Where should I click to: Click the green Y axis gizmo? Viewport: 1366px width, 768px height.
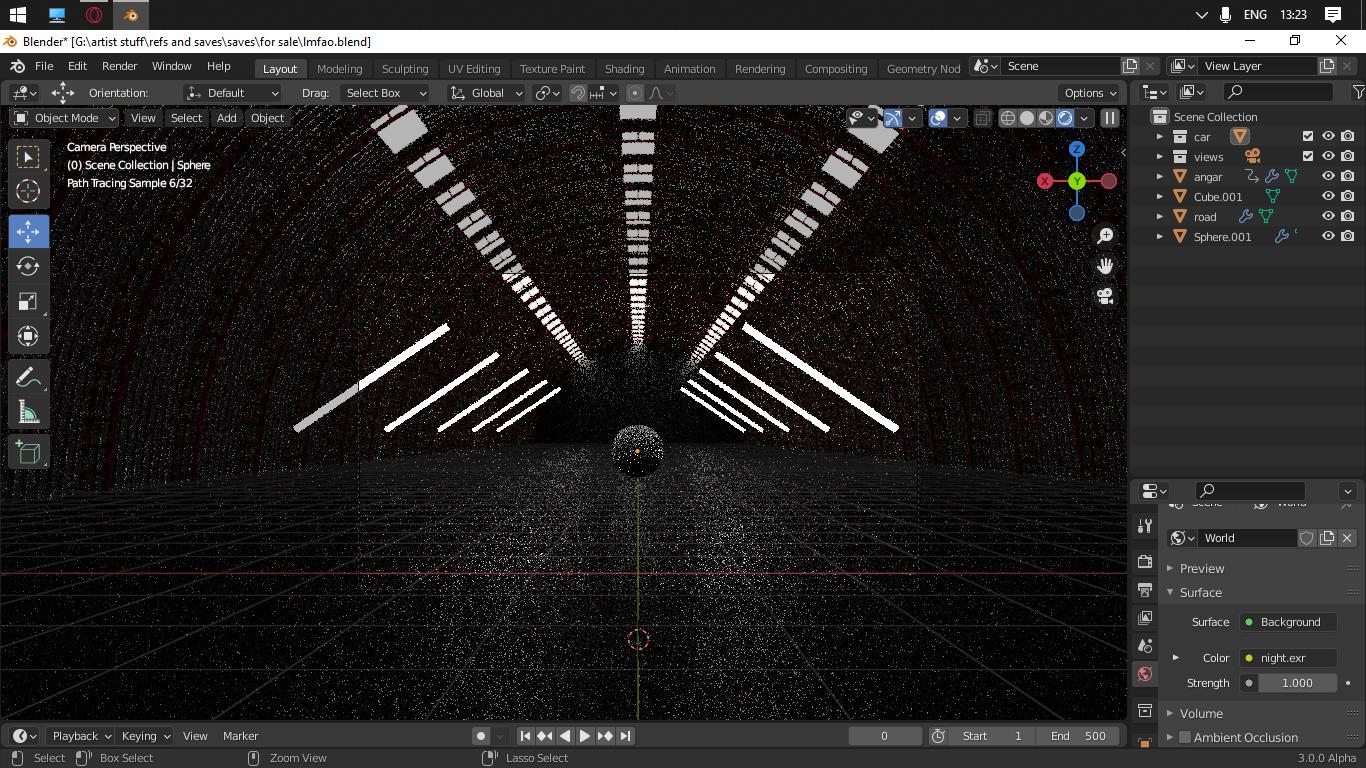click(x=1077, y=181)
